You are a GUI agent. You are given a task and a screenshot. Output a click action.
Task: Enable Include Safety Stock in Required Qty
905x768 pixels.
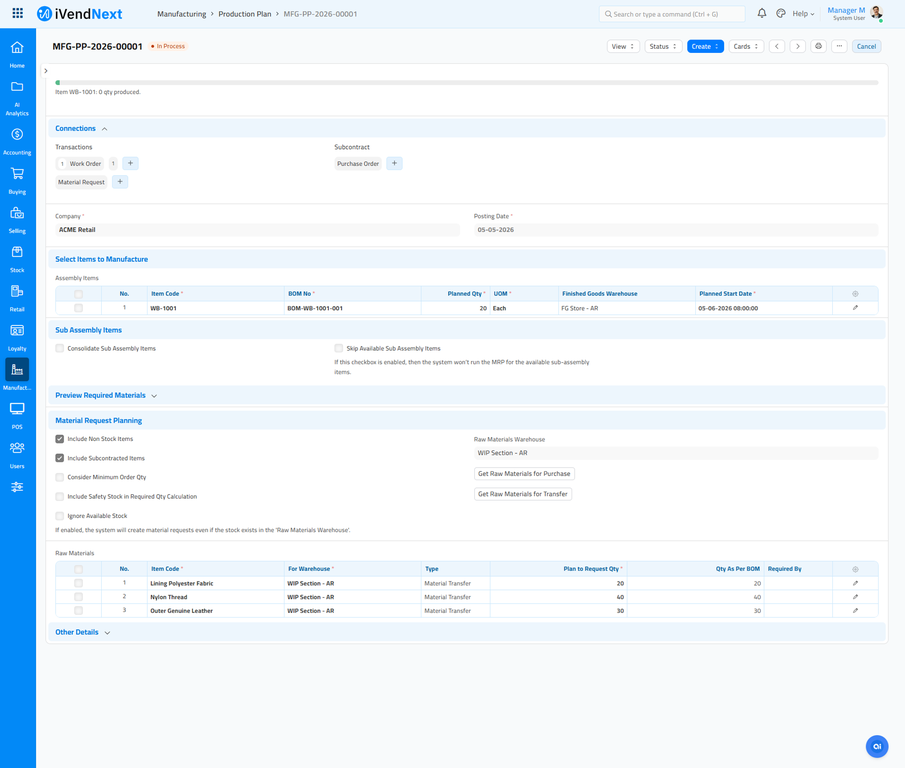point(59,496)
